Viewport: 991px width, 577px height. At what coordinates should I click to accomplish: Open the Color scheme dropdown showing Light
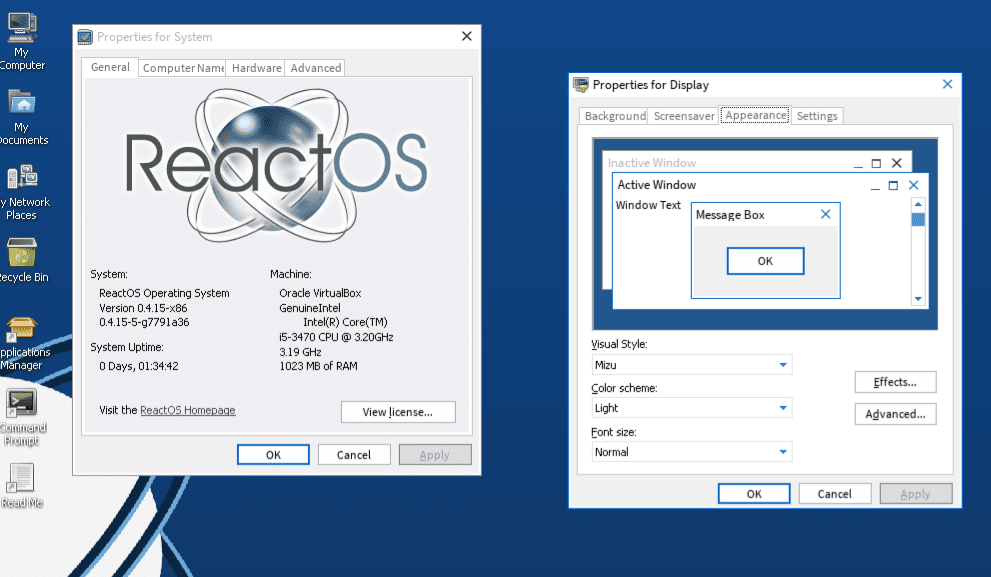[783, 407]
